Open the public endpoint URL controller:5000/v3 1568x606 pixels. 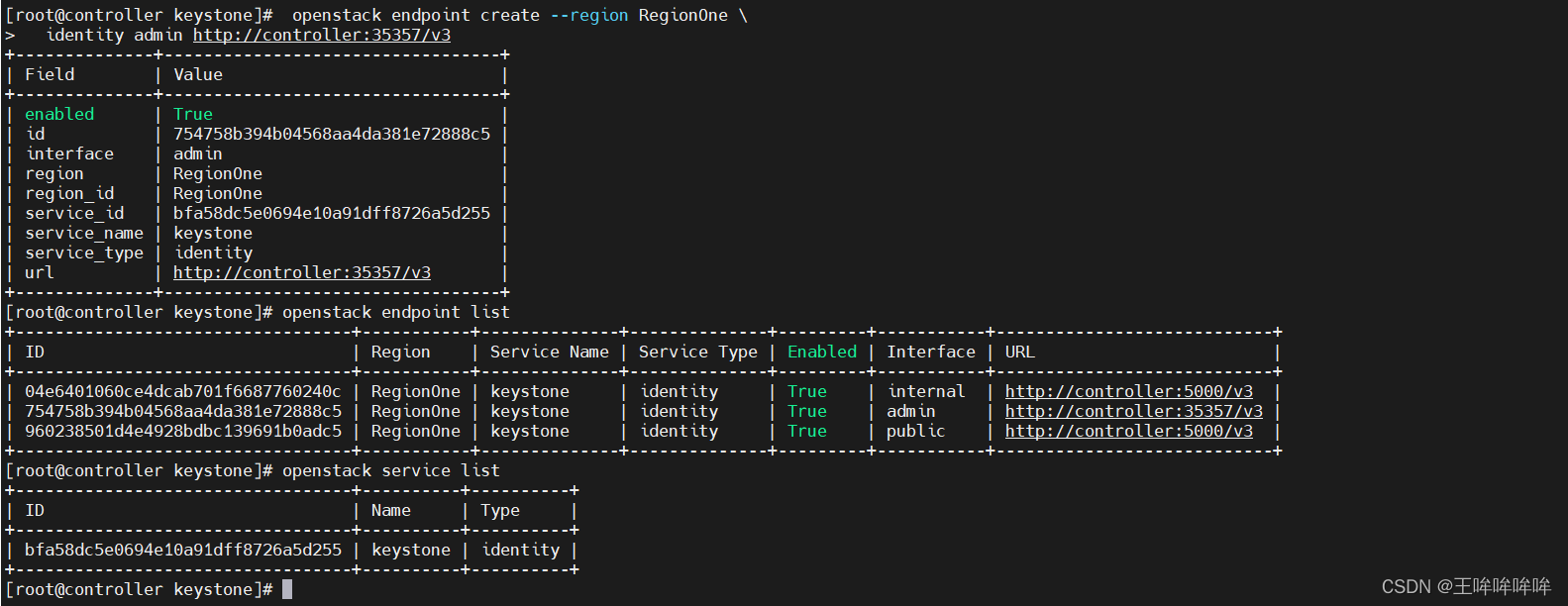click(x=1129, y=431)
